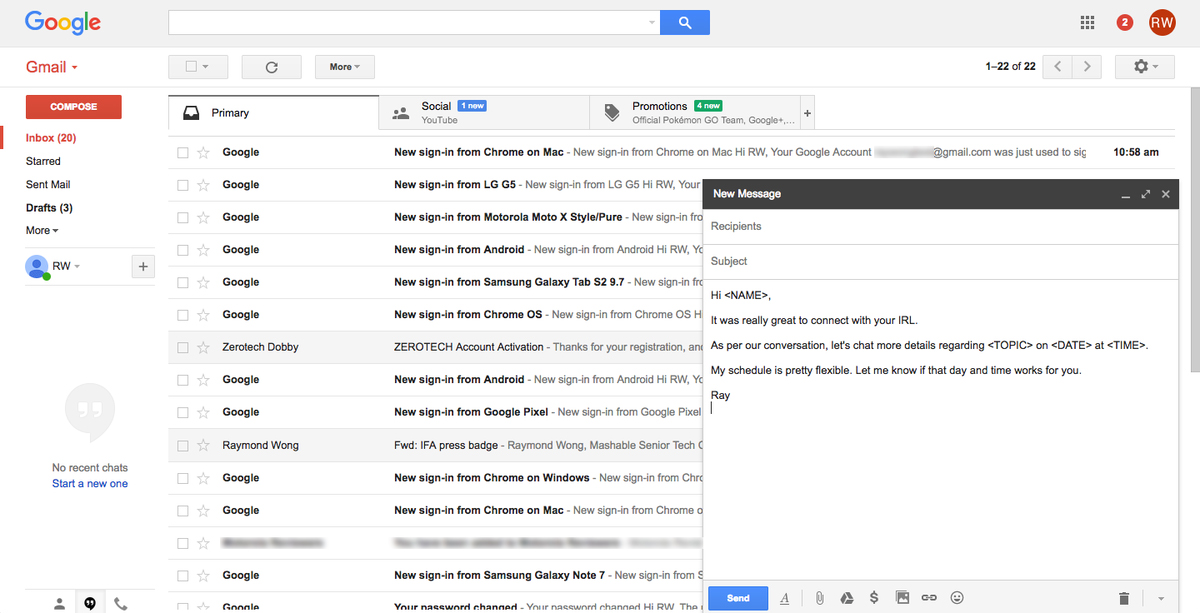Send the new message
The image size is (1200, 613).
[738, 598]
